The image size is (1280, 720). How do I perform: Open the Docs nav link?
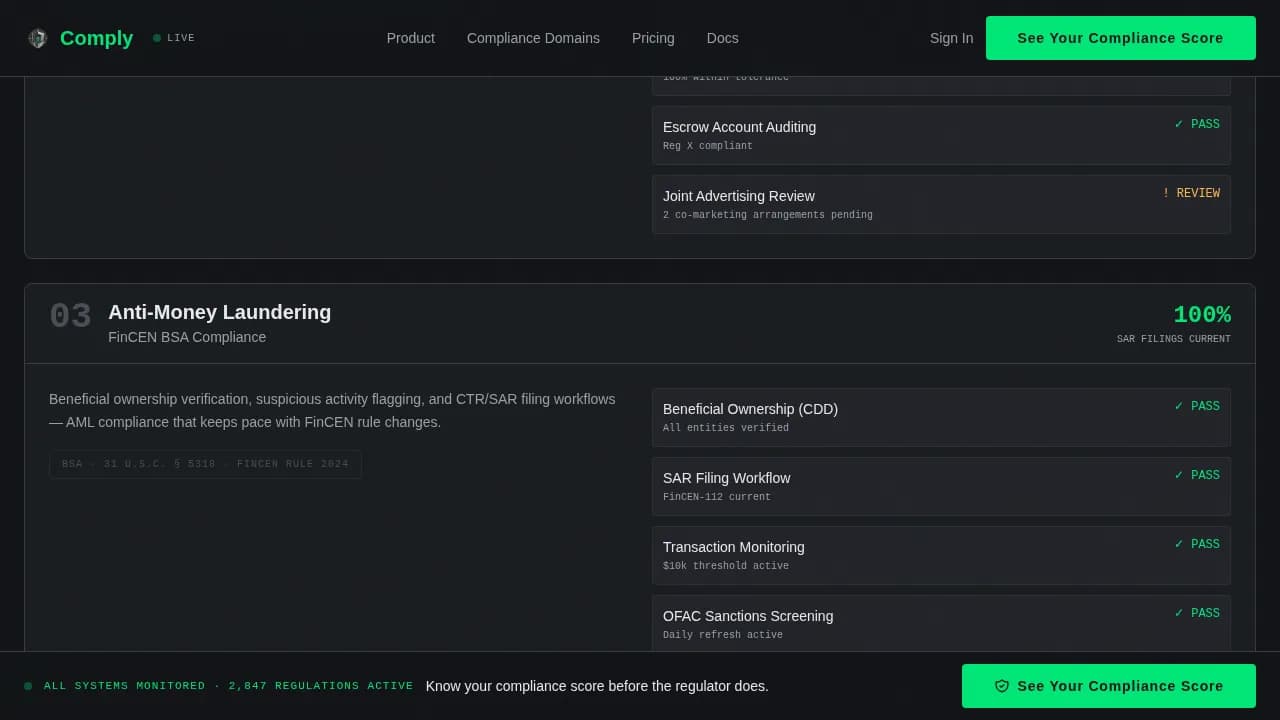click(722, 38)
